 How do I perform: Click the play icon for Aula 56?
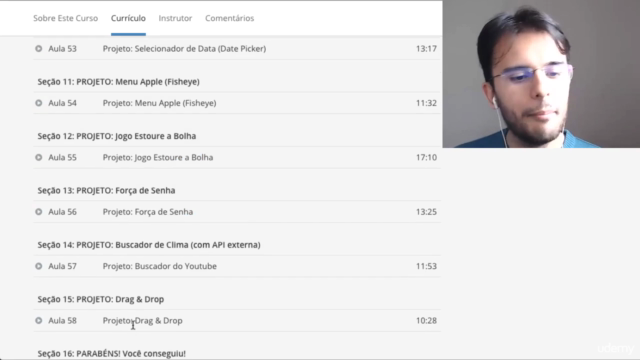pos(38,212)
